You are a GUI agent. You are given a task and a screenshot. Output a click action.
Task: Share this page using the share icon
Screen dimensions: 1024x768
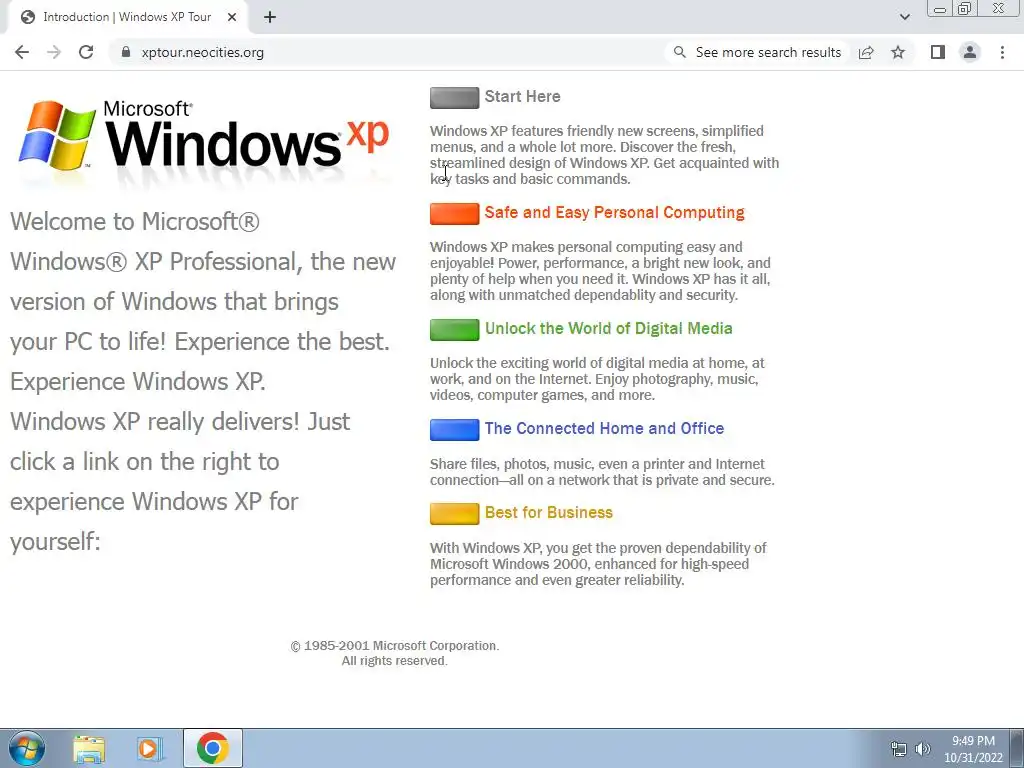click(x=866, y=52)
